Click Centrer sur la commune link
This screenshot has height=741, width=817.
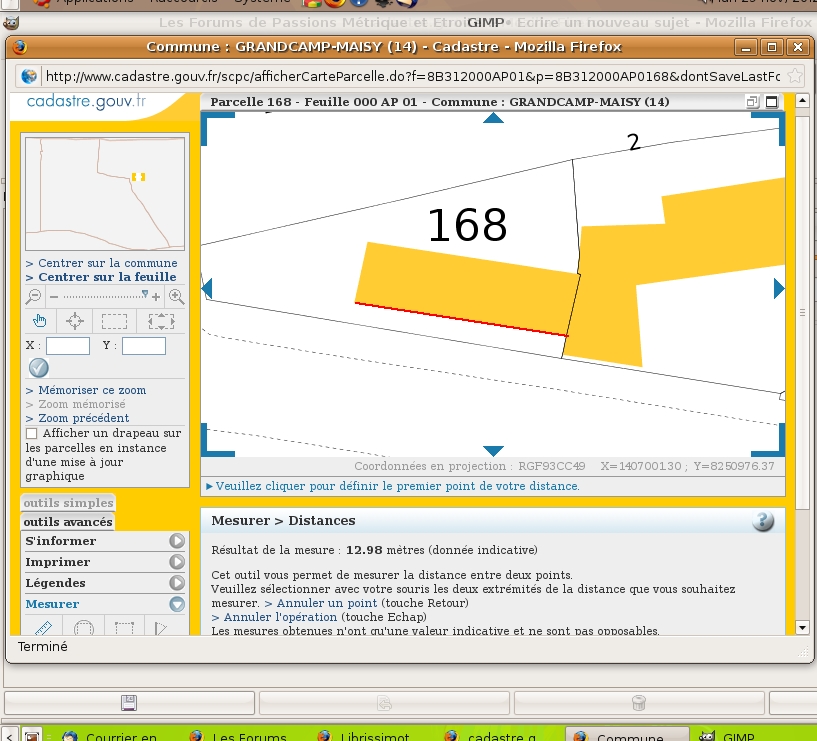(x=108, y=263)
